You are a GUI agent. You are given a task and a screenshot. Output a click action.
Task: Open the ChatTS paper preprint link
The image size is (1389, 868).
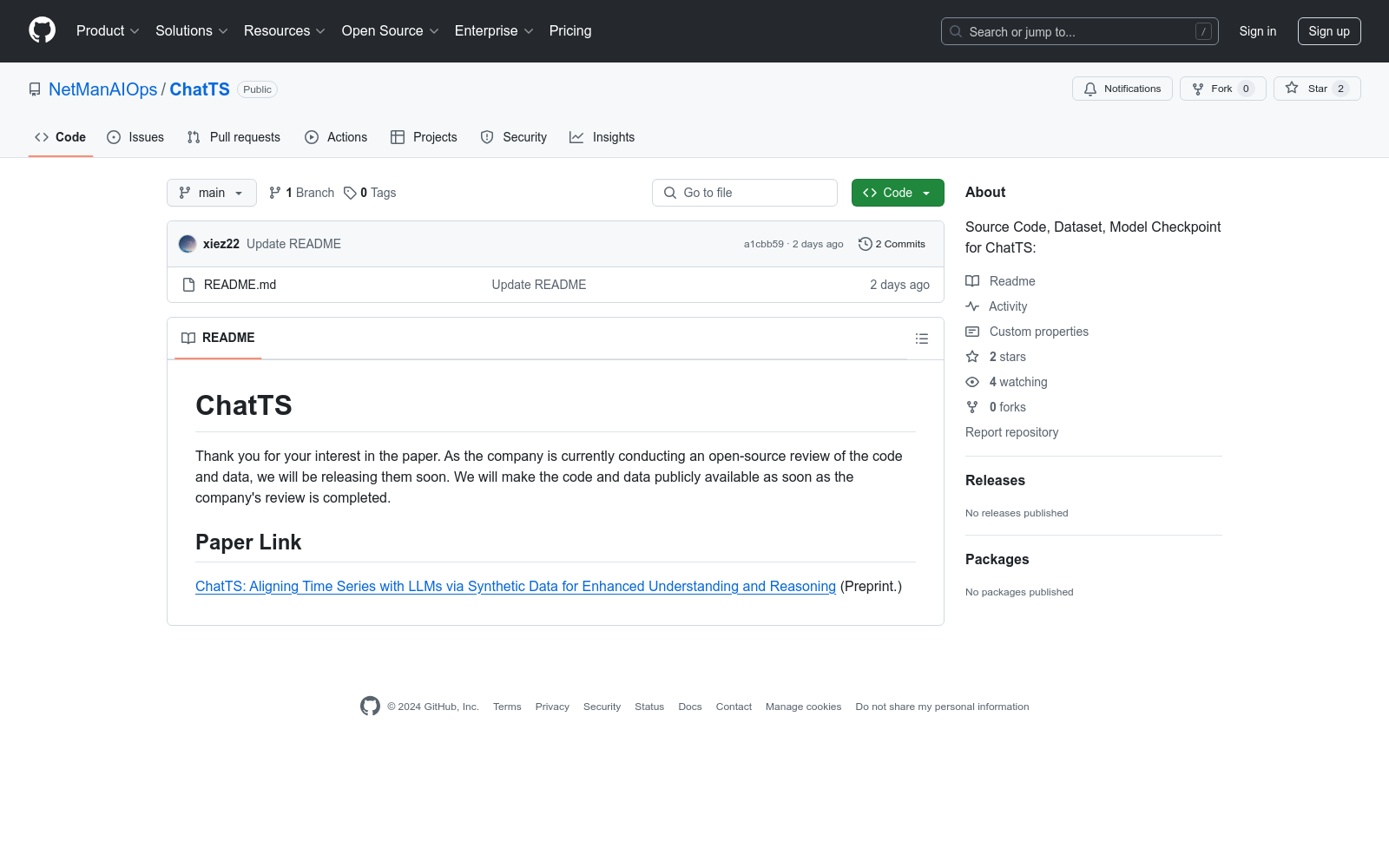[516, 587]
